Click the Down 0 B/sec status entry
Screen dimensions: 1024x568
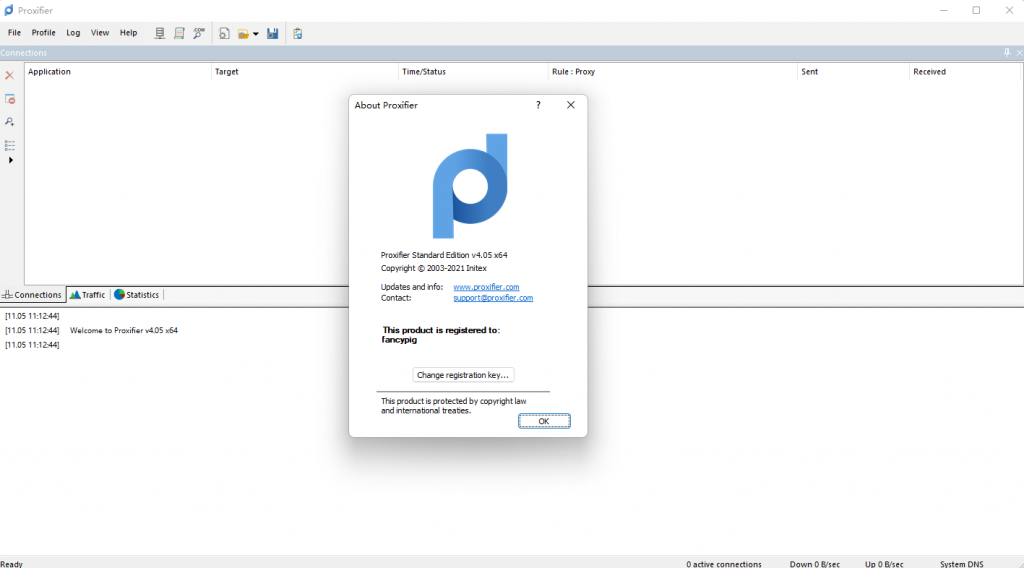click(814, 564)
